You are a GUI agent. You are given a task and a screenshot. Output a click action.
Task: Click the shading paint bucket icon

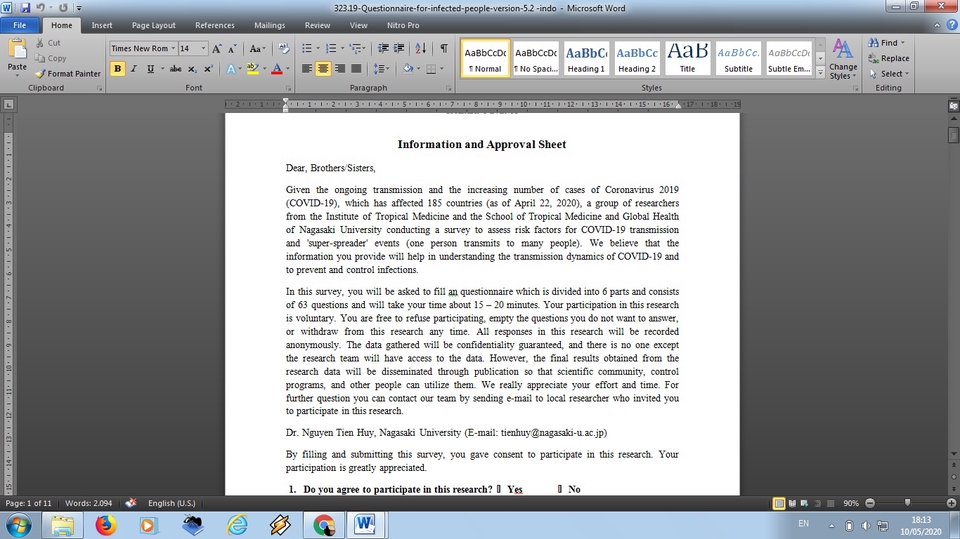point(408,69)
